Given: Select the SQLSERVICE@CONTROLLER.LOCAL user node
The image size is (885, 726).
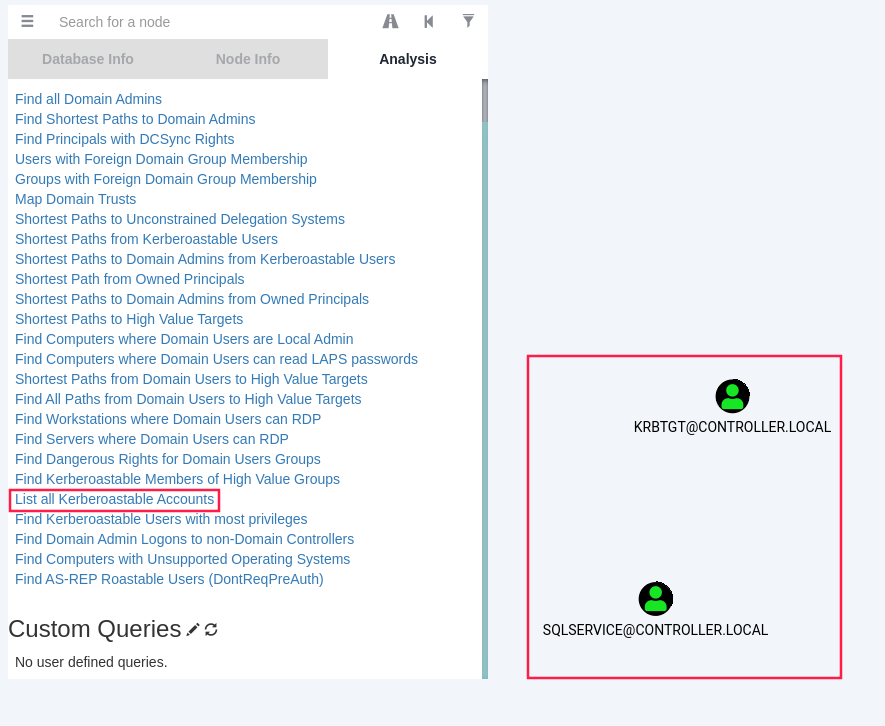Looking at the screenshot, I should click(655, 599).
